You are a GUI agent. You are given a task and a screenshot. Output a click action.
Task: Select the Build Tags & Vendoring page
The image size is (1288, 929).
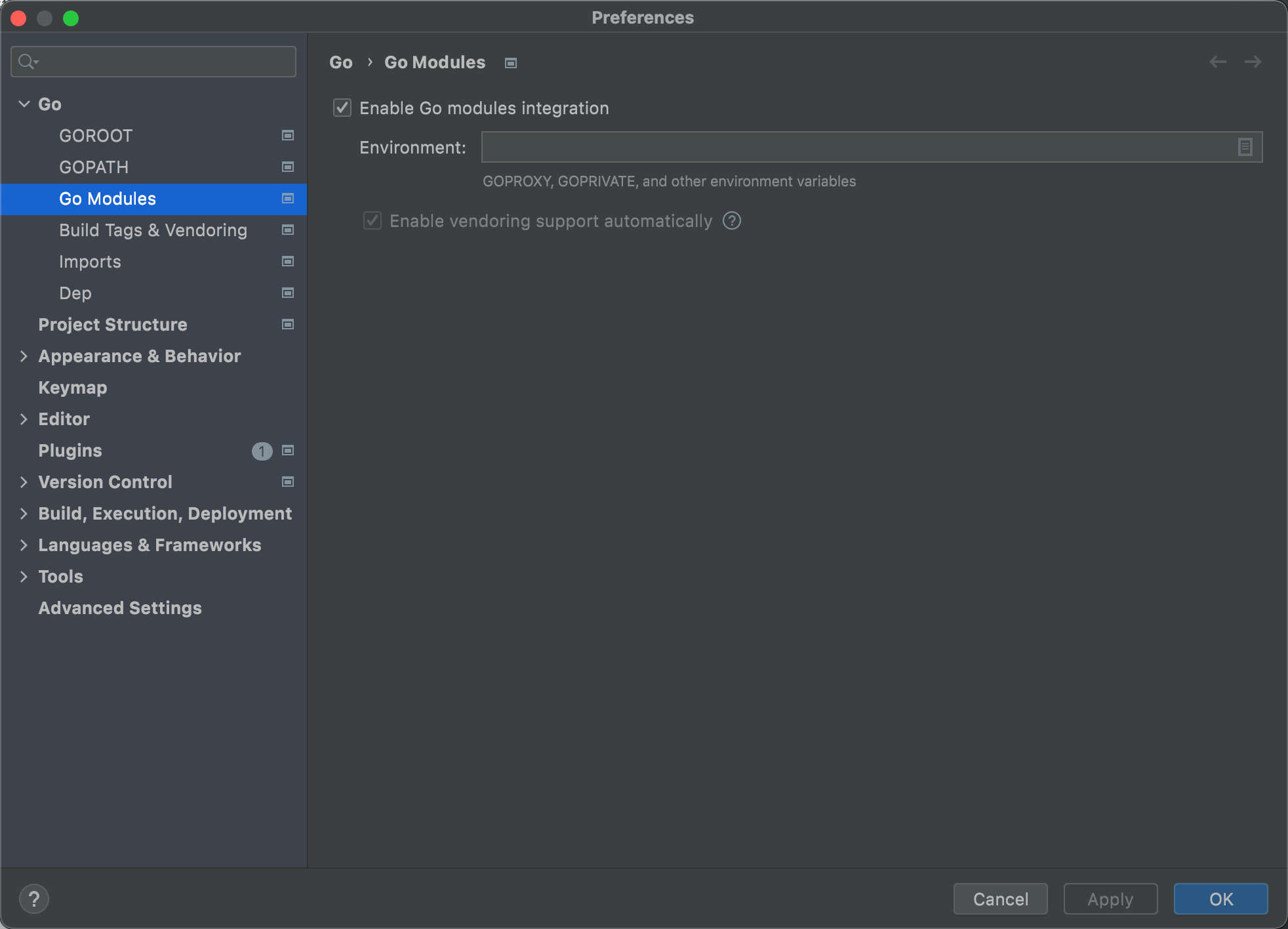pos(153,230)
